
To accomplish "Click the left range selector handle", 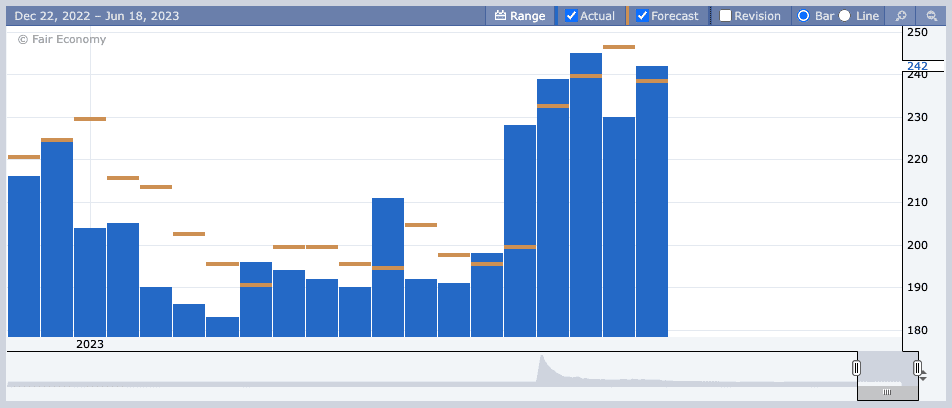I will pos(857,368).
